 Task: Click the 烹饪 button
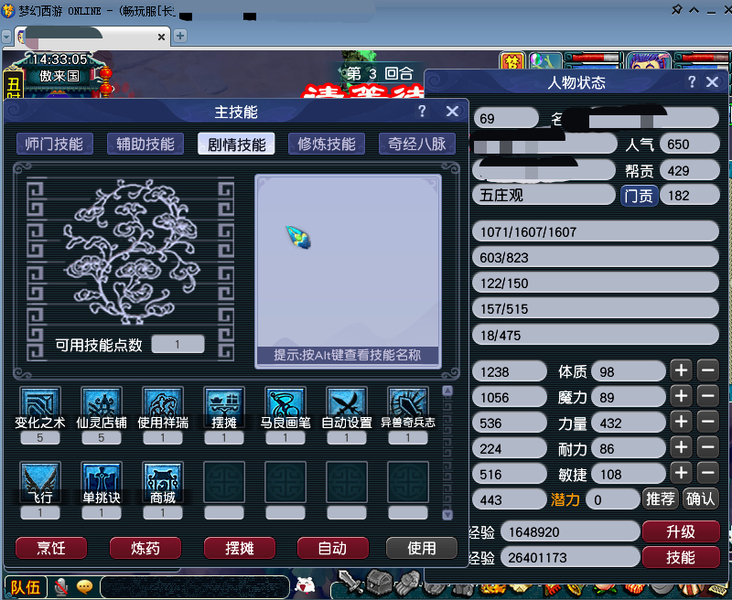(x=51, y=548)
